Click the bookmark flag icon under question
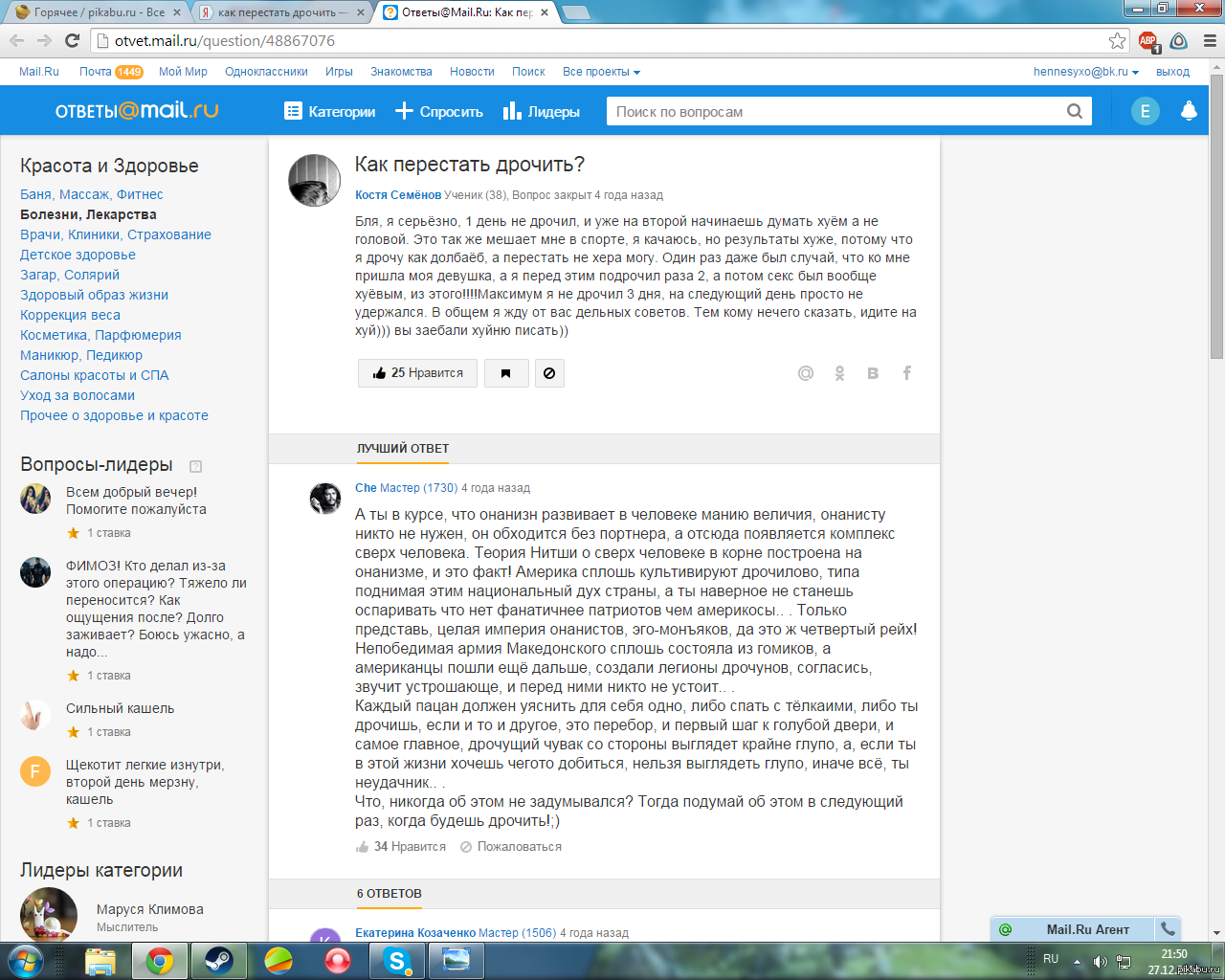The width and height of the screenshot is (1225, 980). pyautogui.click(x=506, y=373)
